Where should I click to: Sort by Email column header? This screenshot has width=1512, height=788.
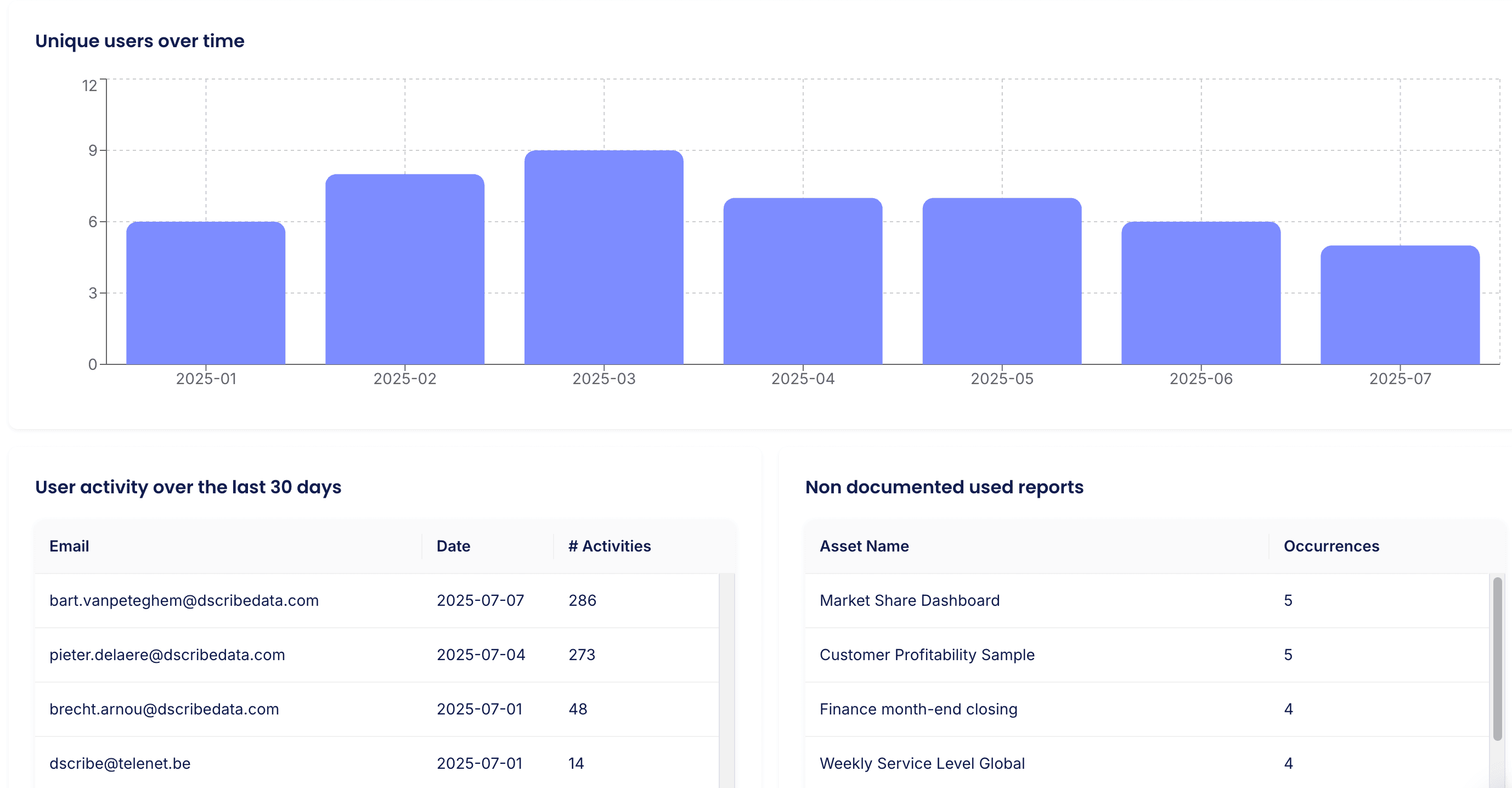point(69,546)
